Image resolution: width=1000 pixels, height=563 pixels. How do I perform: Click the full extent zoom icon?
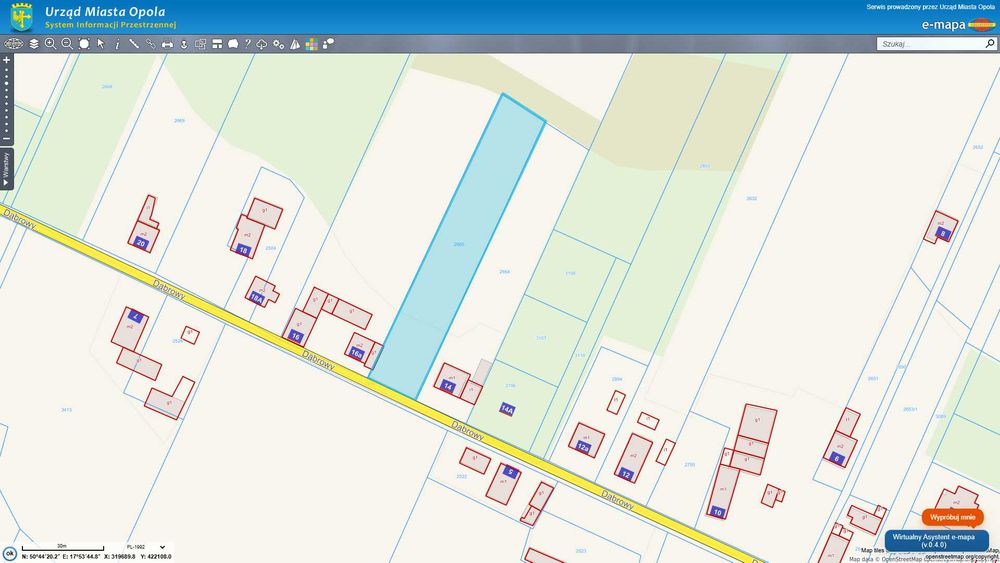(x=84, y=44)
